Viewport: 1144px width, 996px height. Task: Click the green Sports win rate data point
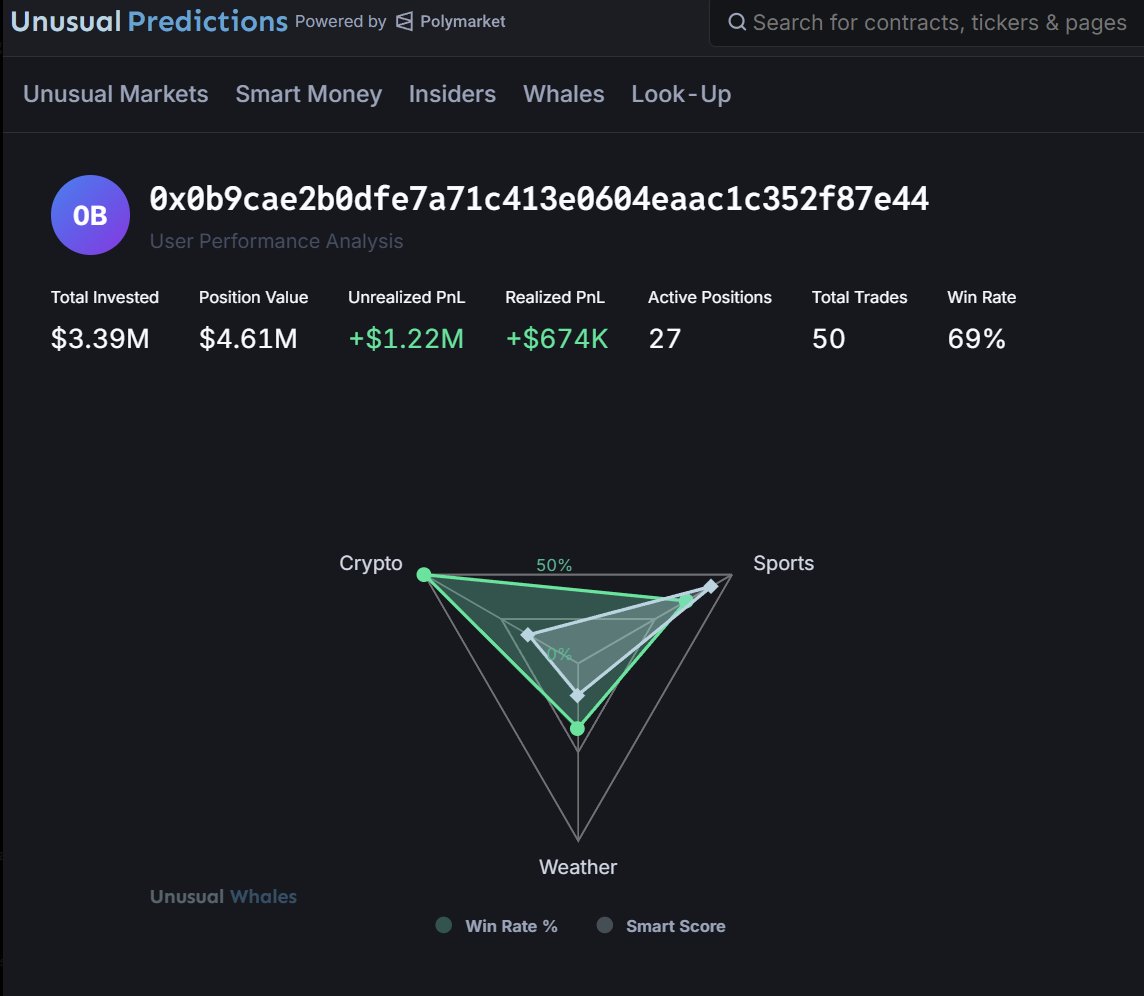tap(686, 601)
